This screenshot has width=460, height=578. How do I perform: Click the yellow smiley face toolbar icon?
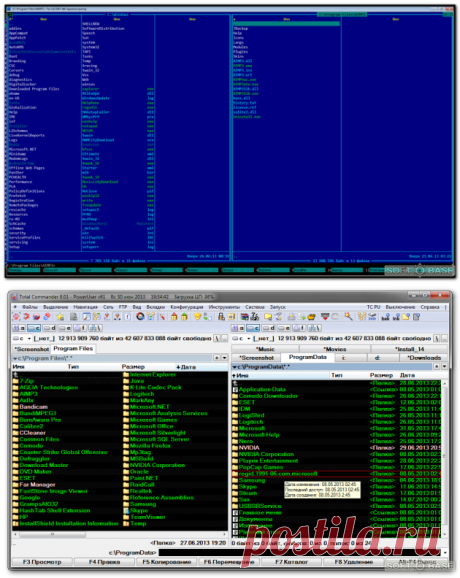(198, 316)
